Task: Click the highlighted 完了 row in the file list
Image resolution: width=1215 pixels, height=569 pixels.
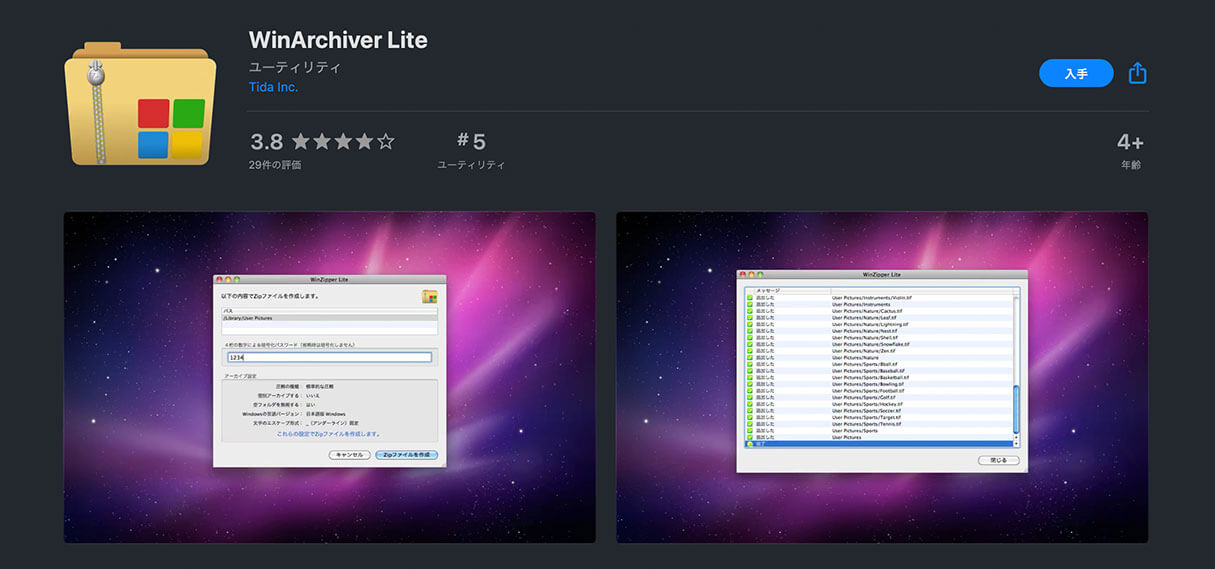Action: coord(879,443)
